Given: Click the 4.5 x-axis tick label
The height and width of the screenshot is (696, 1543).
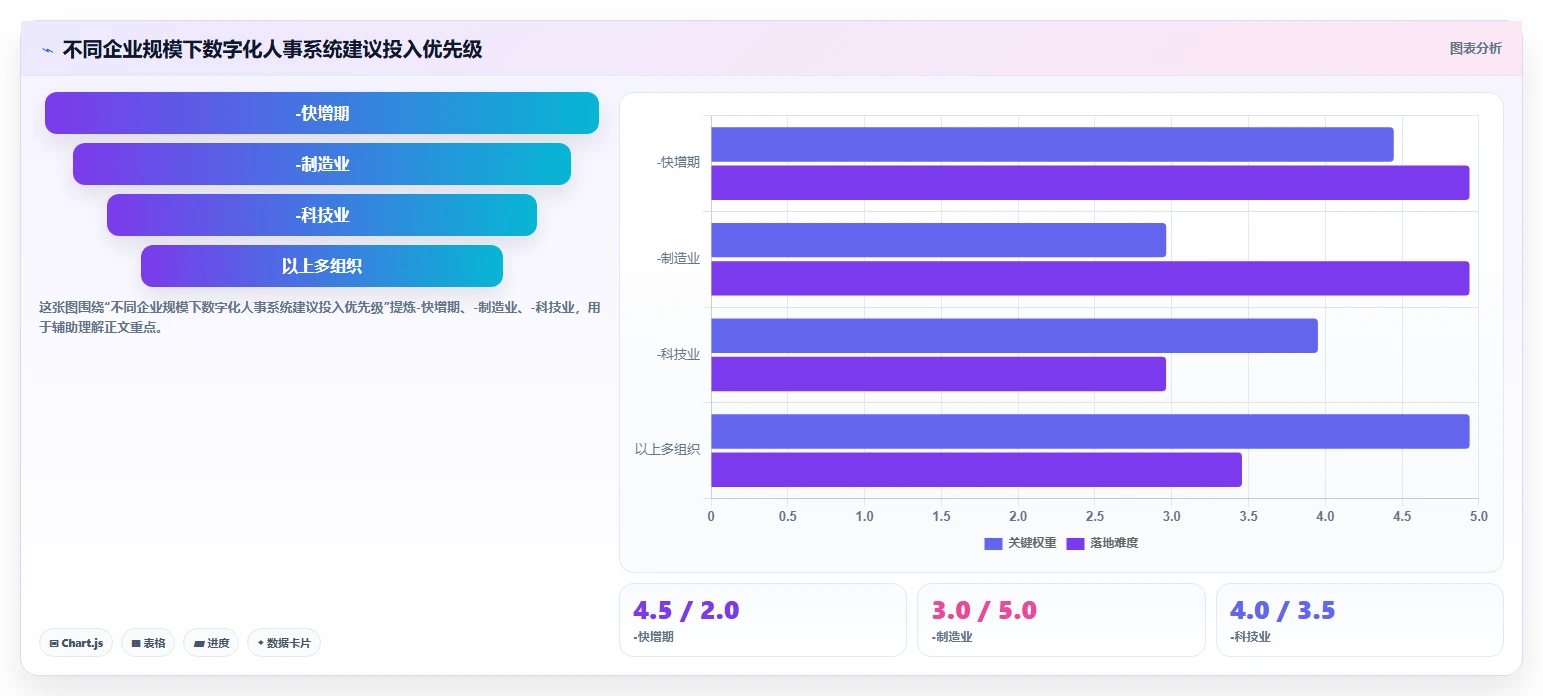Looking at the screenshot, I should click(1402, 517).
